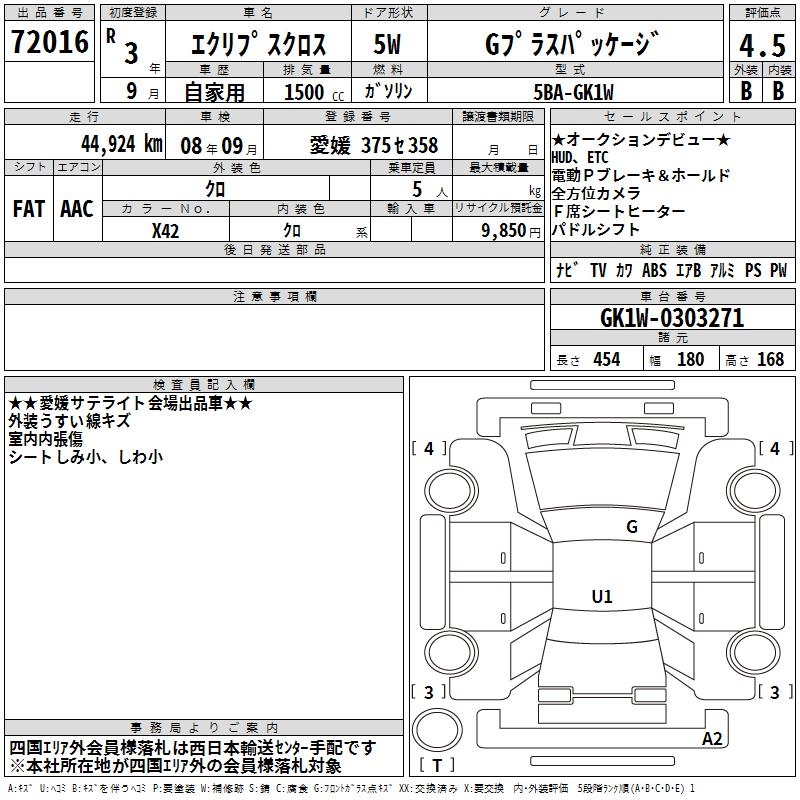Select the パドルシフト sales point
Screen dimensions: 800x800
click(596, 229)
